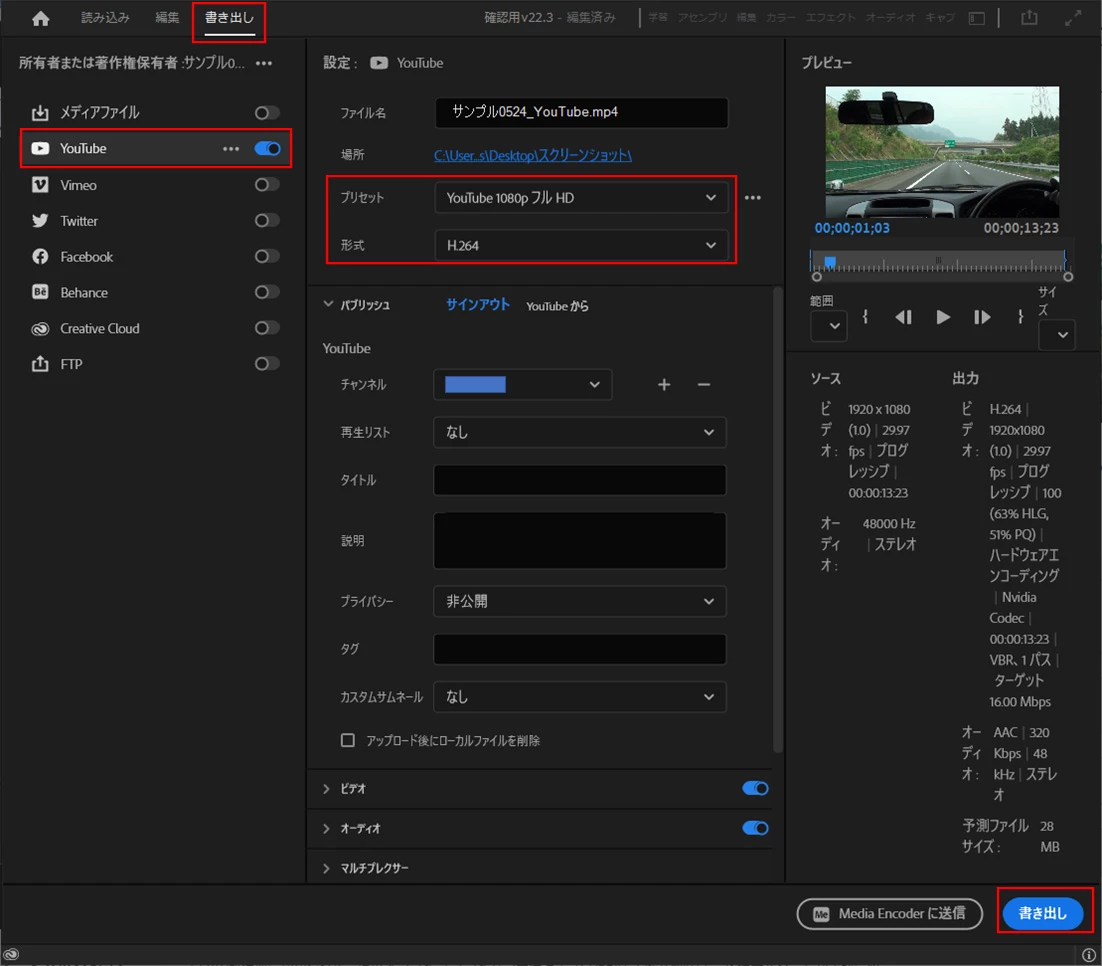Enable the Creative Cloud toggle

click(x=267, y=328)
